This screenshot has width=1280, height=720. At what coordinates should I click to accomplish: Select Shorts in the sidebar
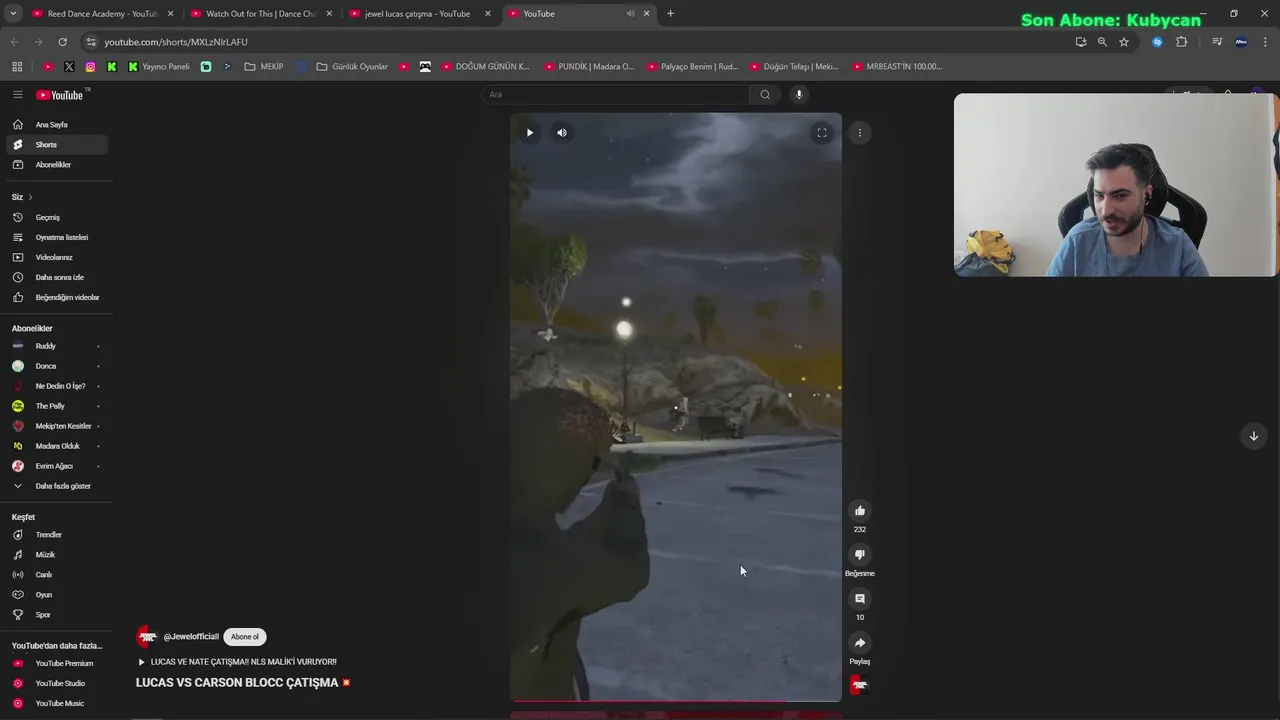pos(57,145)
